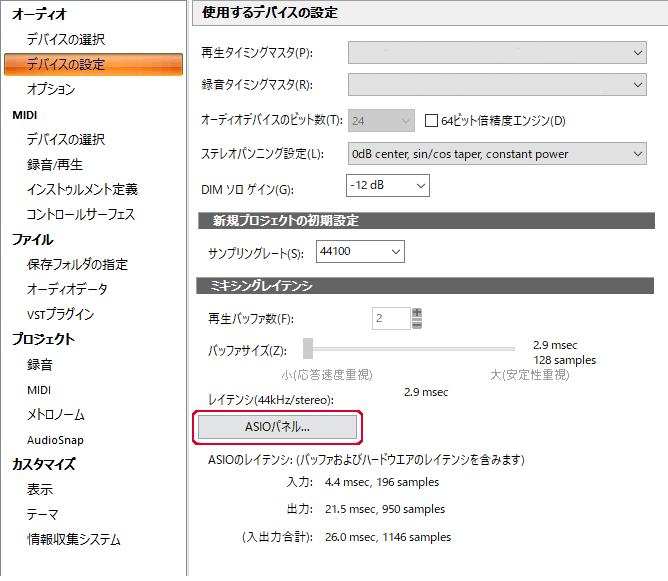Viewport: 668px width, 581px height.
Task: Click 128 samples buffer value
Action: pyautogui.click(x=564, y=360)
